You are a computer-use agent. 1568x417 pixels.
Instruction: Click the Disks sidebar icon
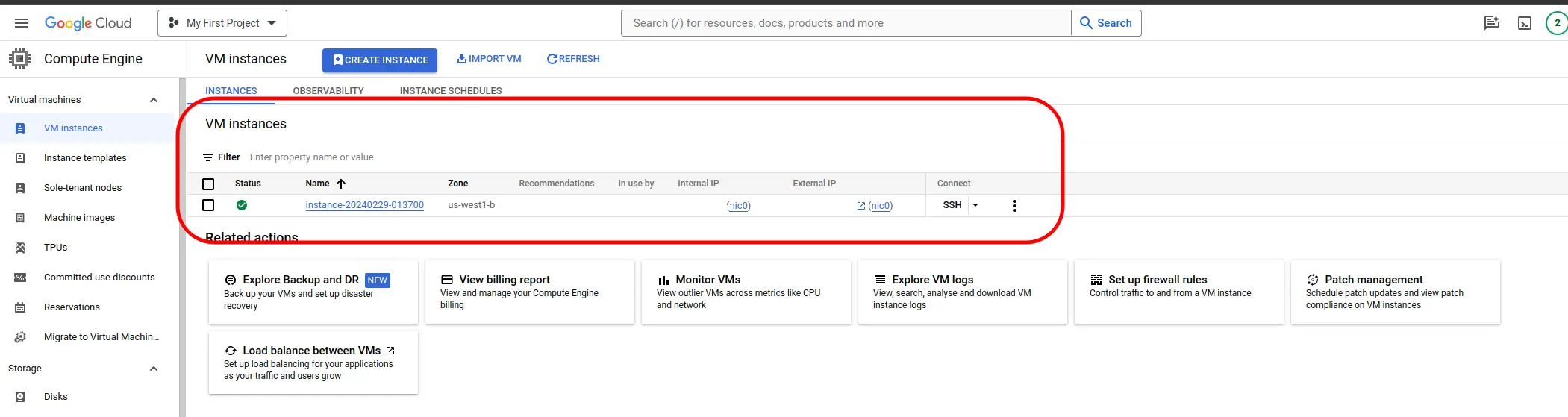tap(20, 397)
